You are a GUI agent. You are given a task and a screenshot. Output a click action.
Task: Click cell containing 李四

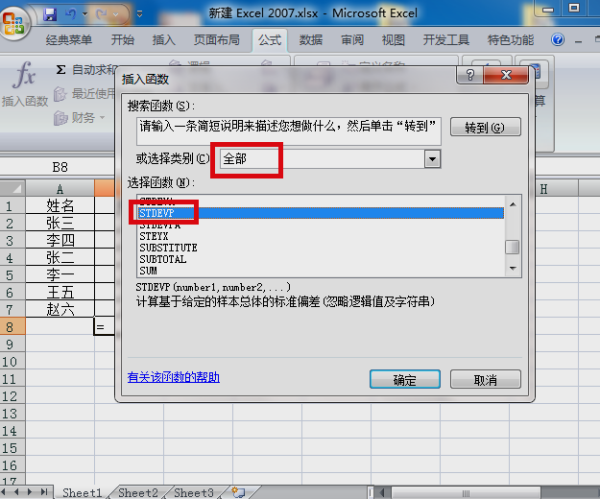60,240
